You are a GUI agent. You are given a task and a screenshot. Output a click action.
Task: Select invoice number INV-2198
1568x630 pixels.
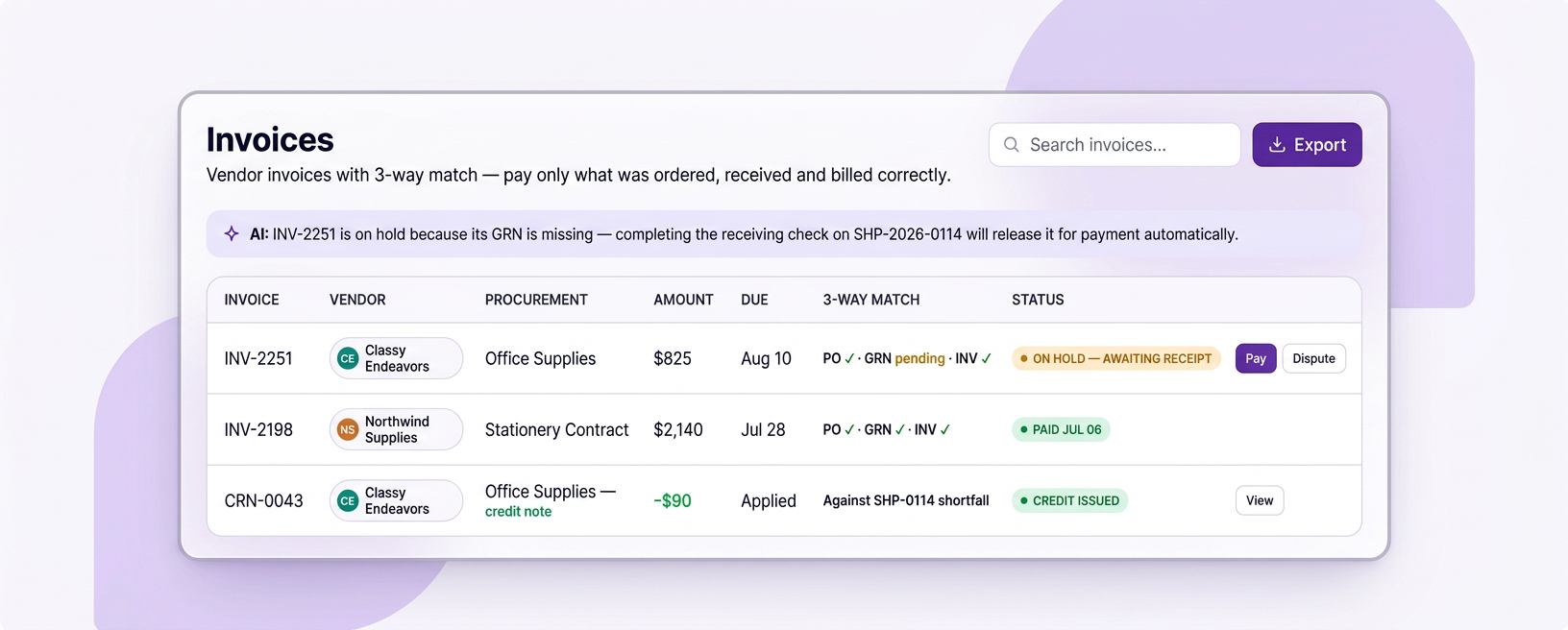click(258, 429)
